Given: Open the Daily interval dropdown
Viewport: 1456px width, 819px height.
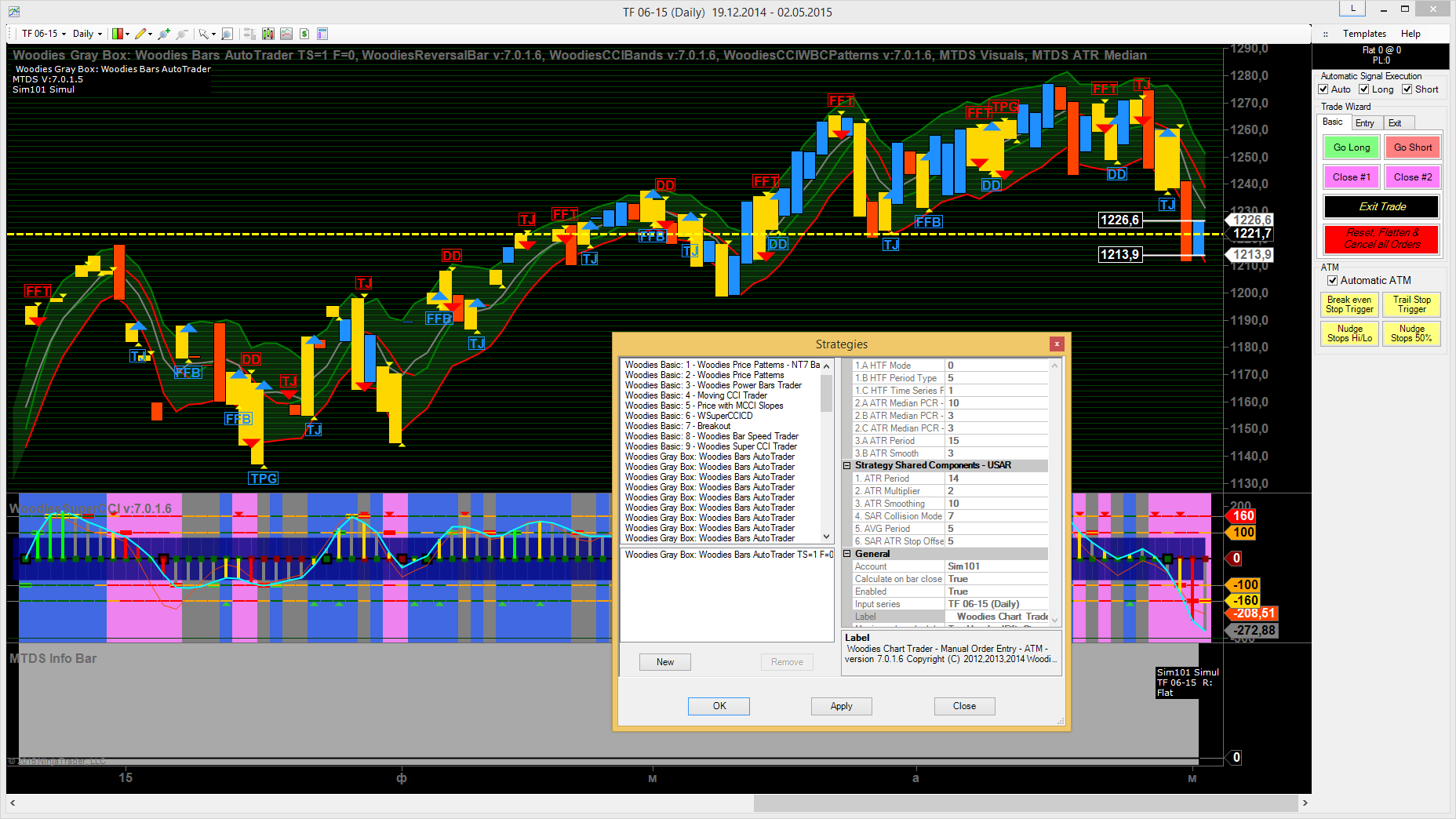Looking at the screenshot, I should [x=87, y=34].
